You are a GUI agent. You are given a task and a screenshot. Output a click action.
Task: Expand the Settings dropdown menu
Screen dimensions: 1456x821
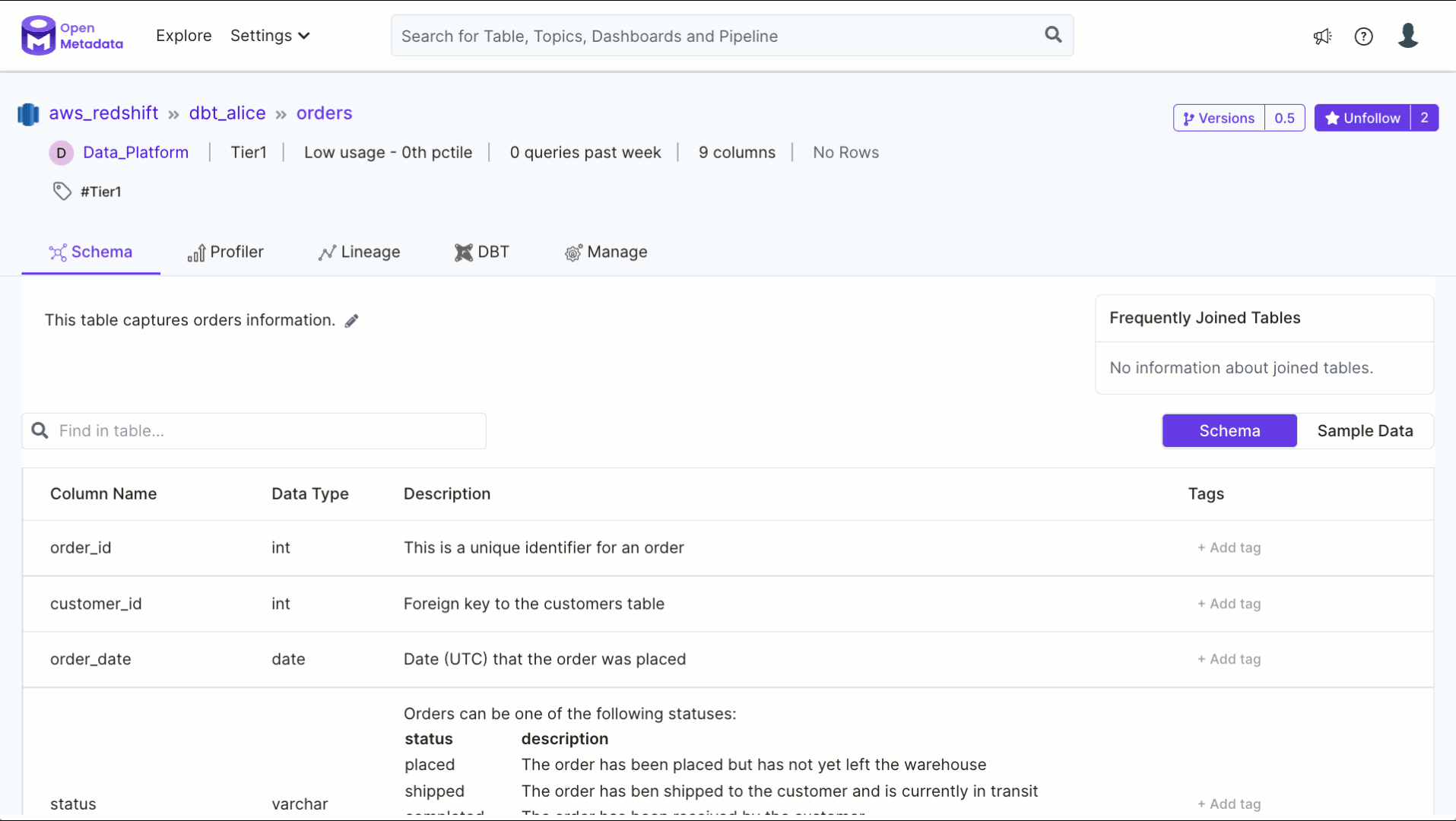[270, 36]
